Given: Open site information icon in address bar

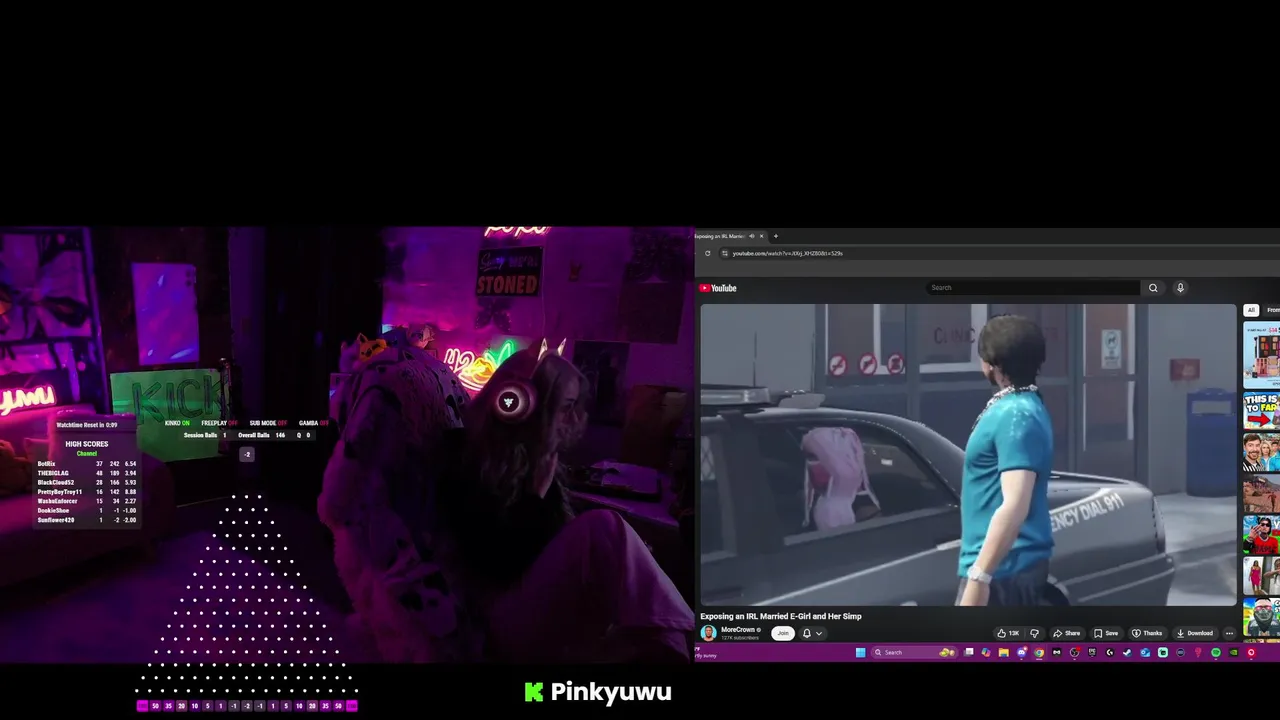Looking at the screenshot, I should click(725, 253).
